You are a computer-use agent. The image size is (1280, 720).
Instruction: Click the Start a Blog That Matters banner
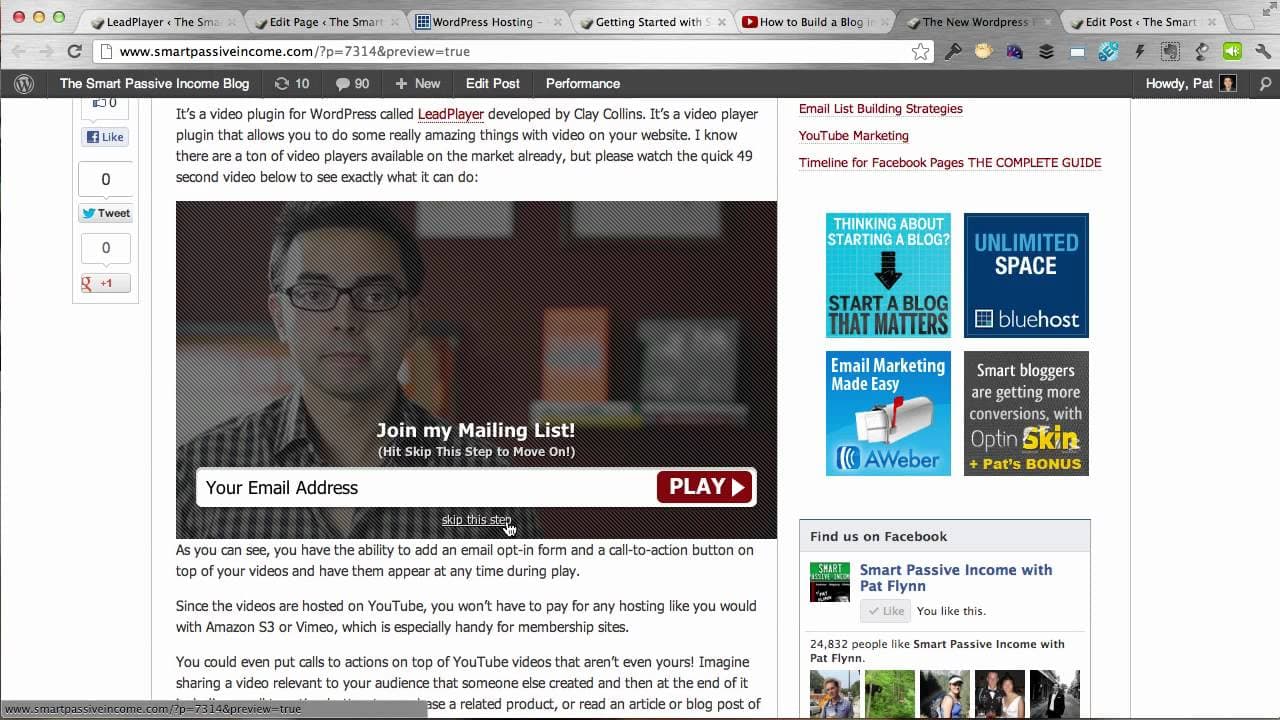[888, 275]
